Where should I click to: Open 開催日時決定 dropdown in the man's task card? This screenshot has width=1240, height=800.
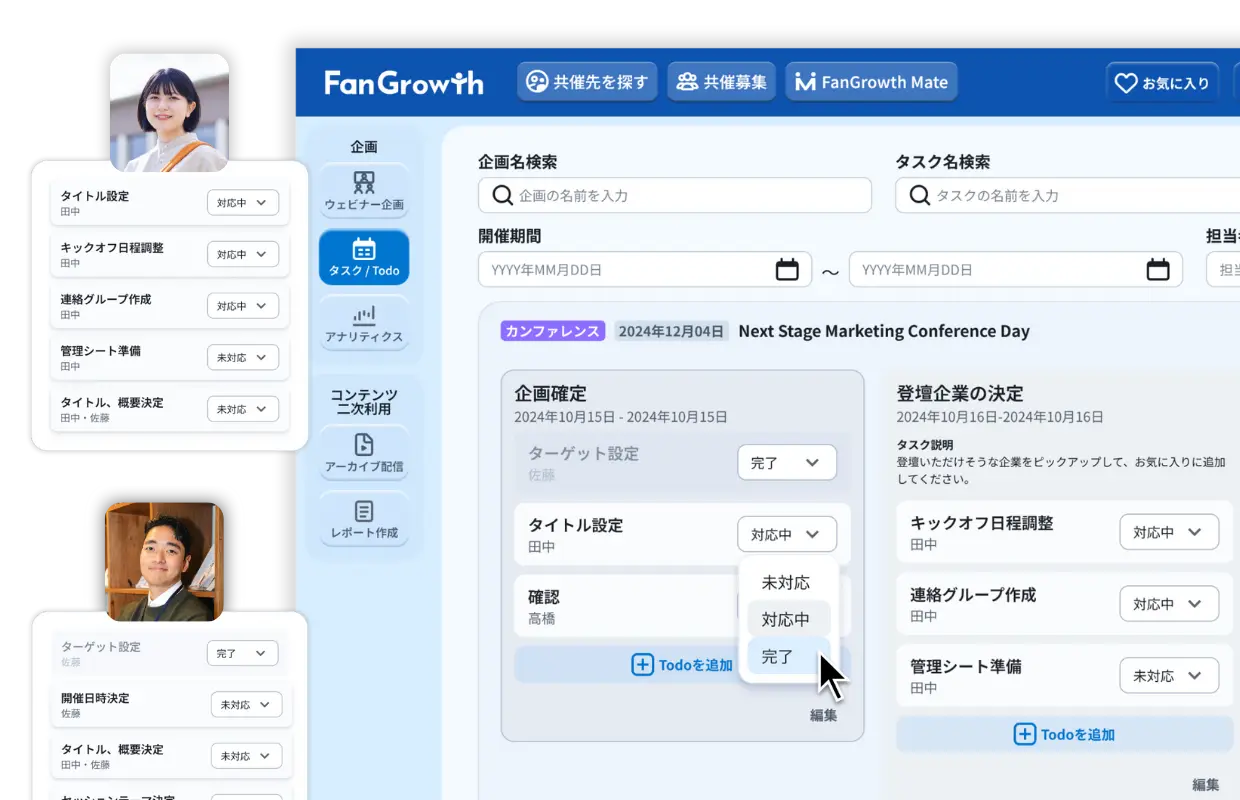point(246,704)
